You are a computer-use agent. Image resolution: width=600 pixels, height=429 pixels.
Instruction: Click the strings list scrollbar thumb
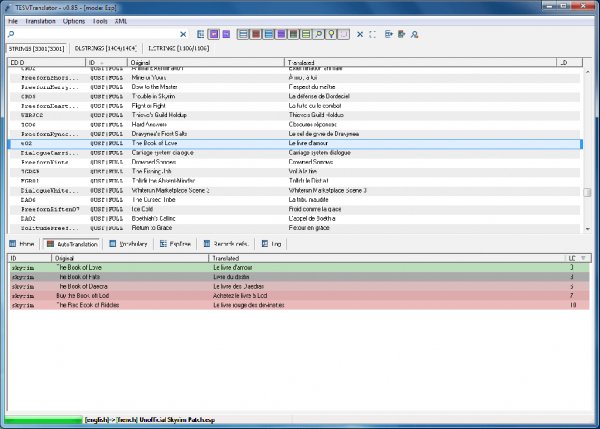pos(587,192)
